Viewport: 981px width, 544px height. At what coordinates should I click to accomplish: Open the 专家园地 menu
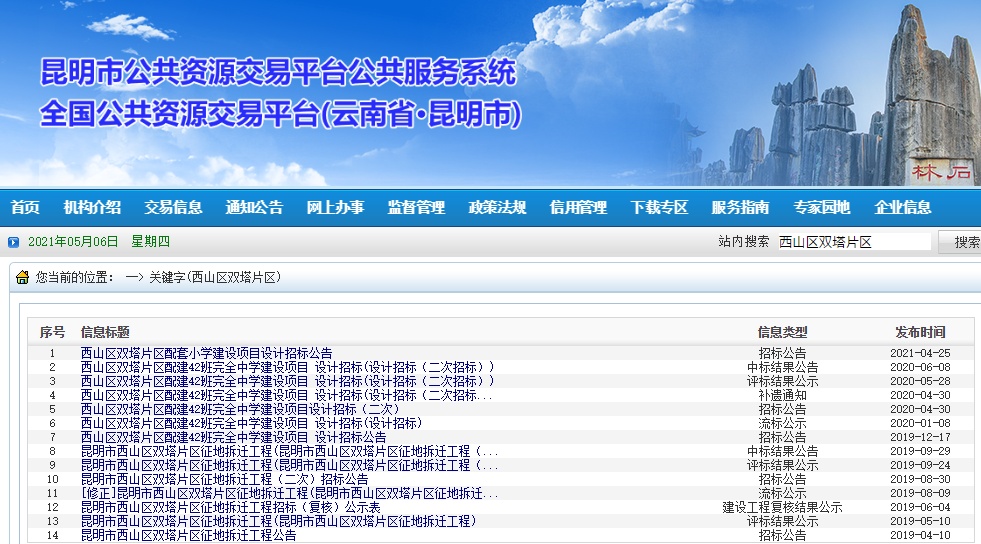[822, 208]
